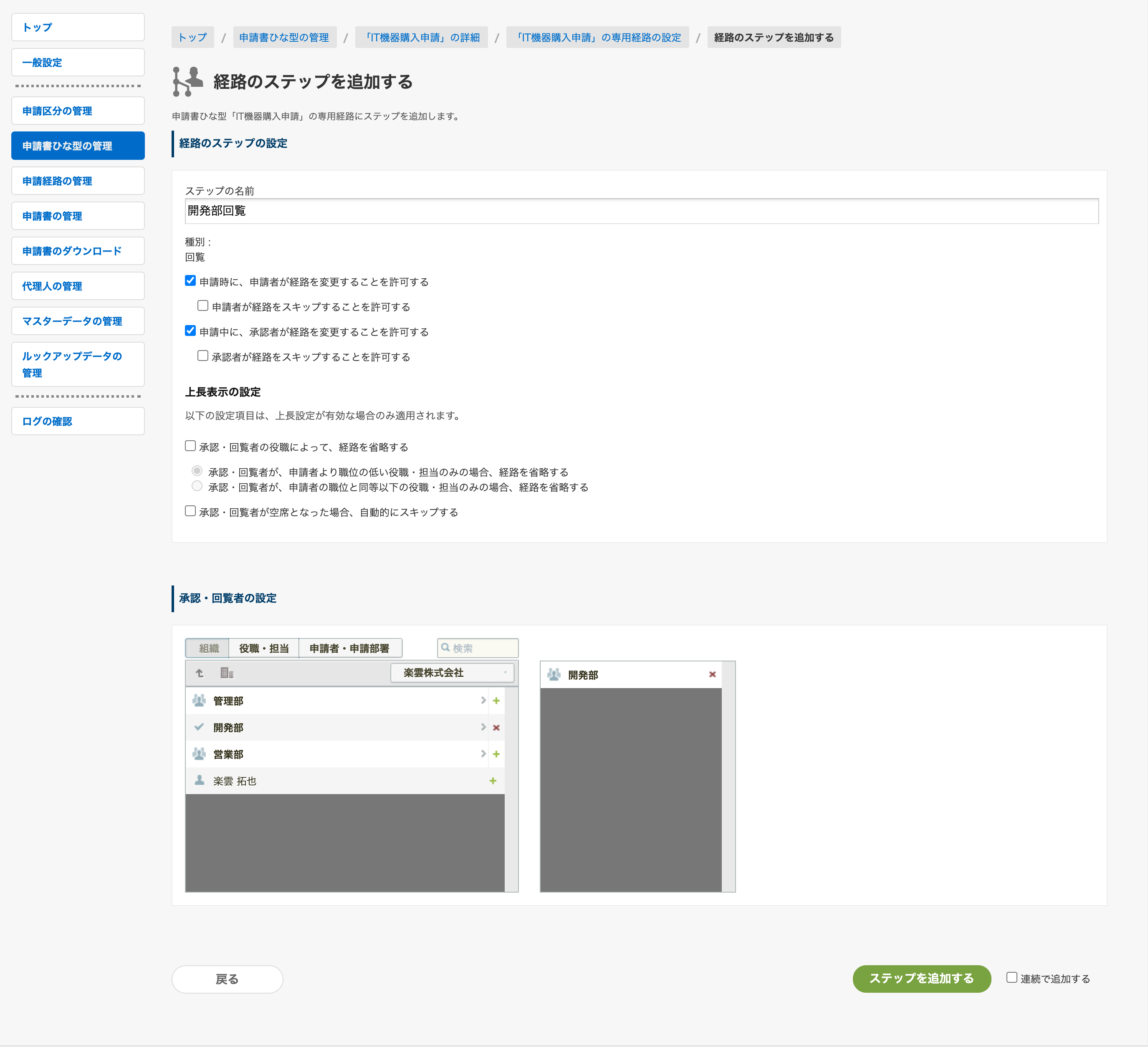Enable 申請者が経路をスキップすることを許可する checkbox
Image resolution: width=1148 pixels, height=1047 pixels.
click(x=203, y=306)
